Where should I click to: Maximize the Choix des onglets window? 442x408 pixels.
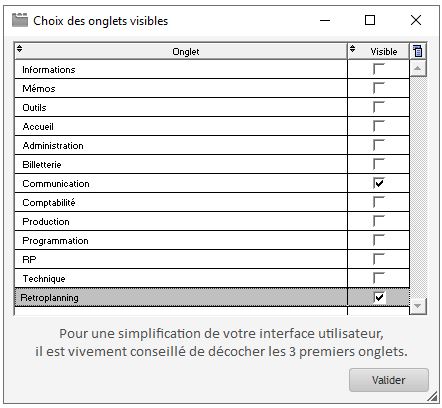coord(370,20)
